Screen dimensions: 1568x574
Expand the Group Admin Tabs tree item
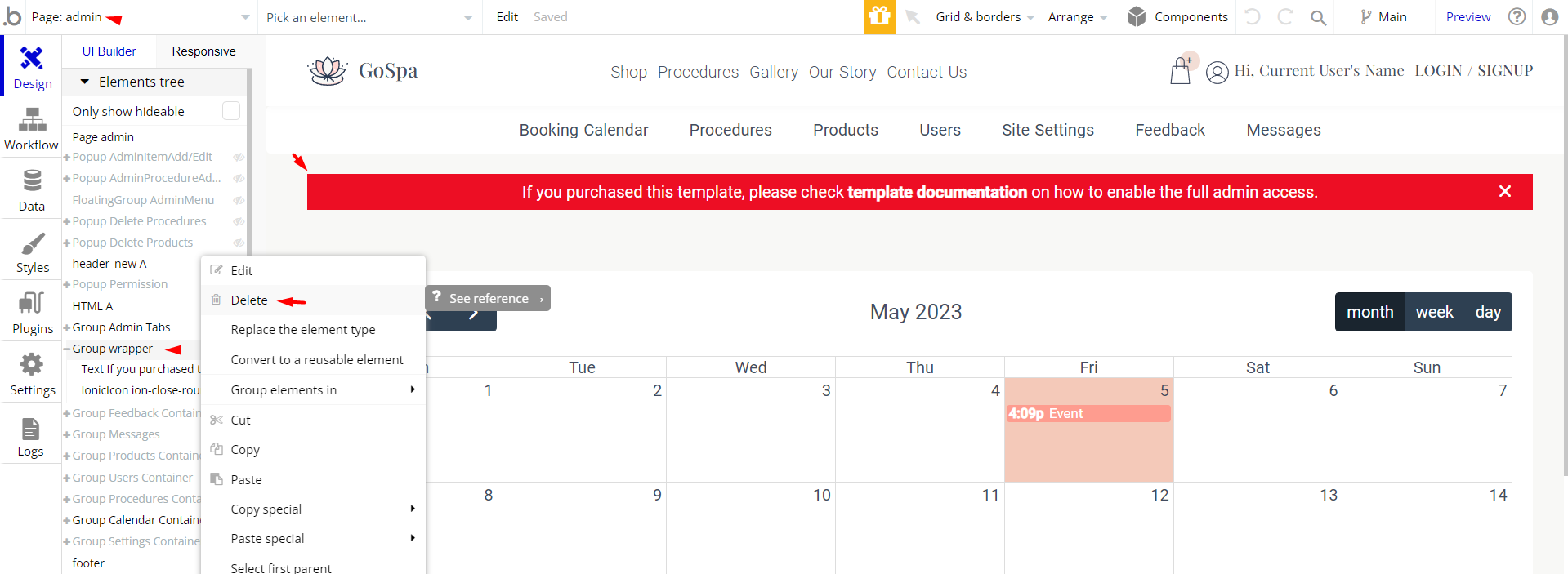pos(67,327)
